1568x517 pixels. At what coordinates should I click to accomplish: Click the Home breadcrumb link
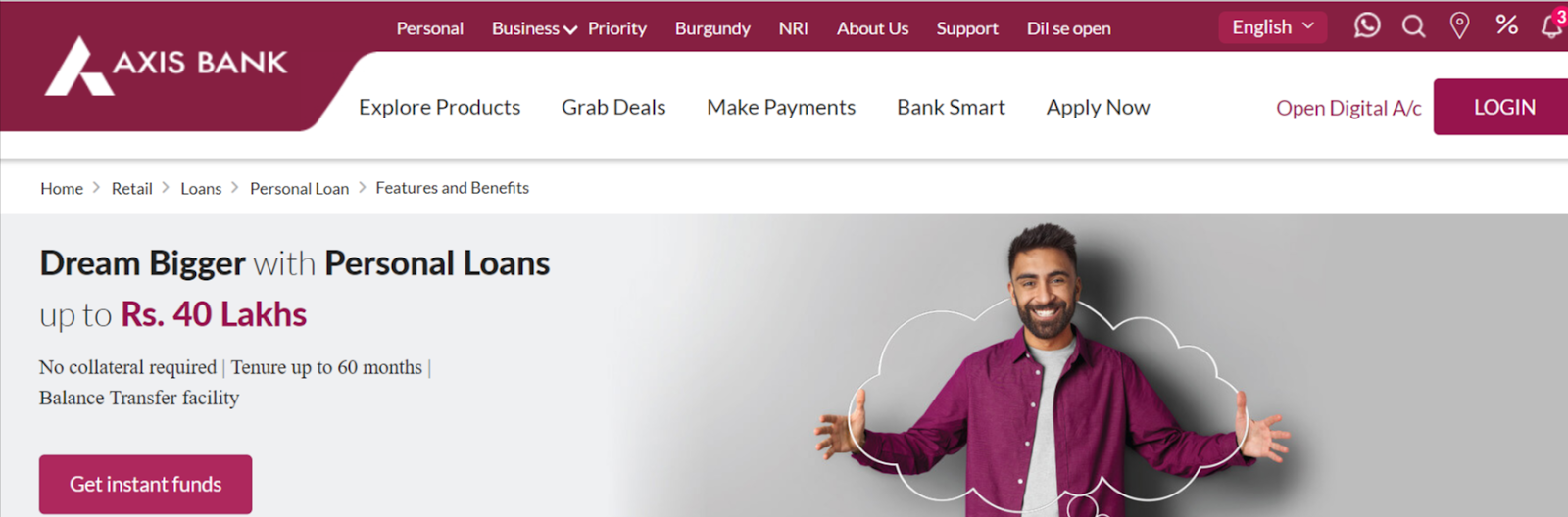(62, 188)
